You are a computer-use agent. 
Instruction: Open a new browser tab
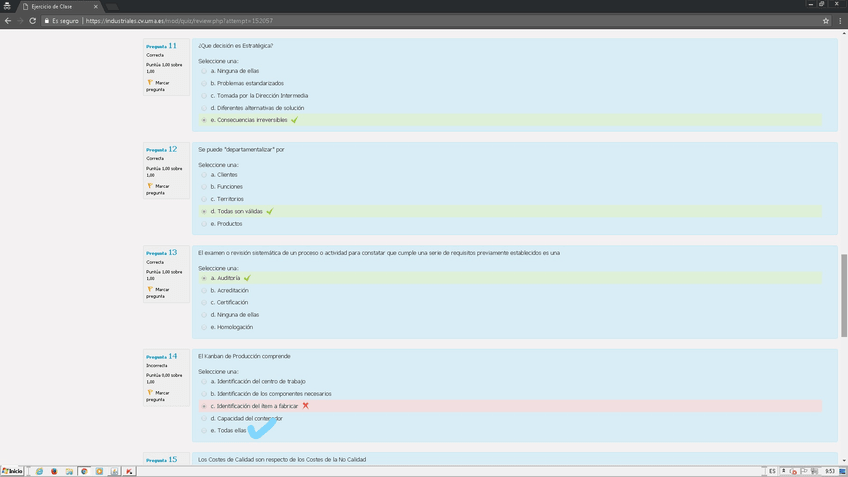112,7
